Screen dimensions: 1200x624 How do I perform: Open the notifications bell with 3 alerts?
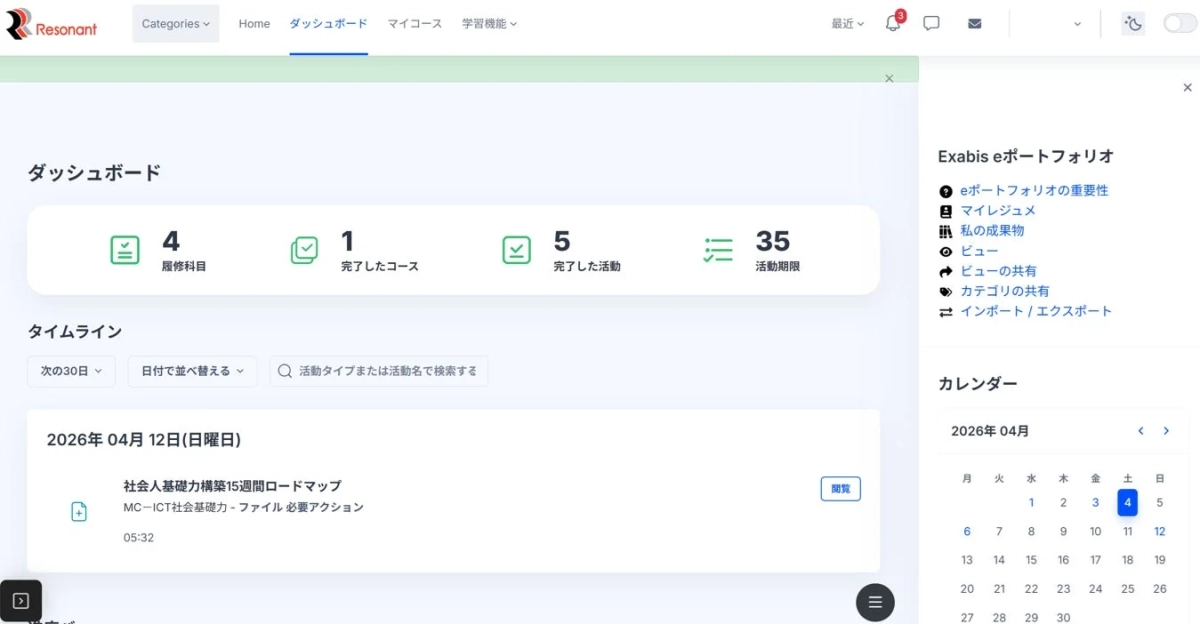[893, 22]
